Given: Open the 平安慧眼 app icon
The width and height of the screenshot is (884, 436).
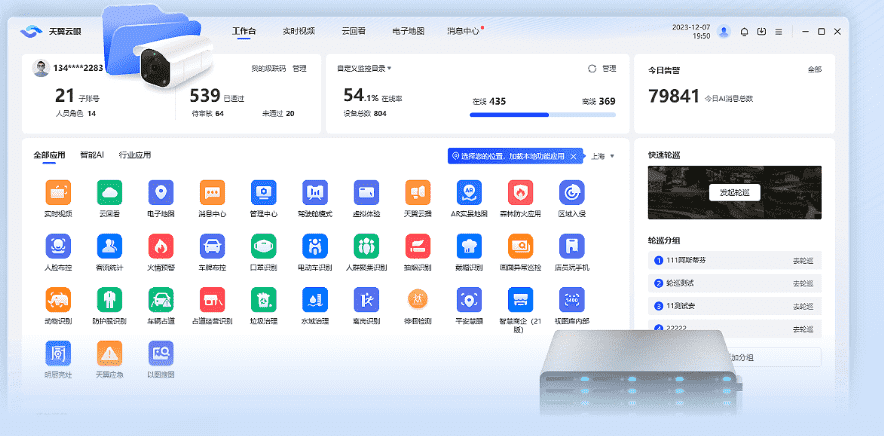Looking at the screenshot, I should point(469,300).
